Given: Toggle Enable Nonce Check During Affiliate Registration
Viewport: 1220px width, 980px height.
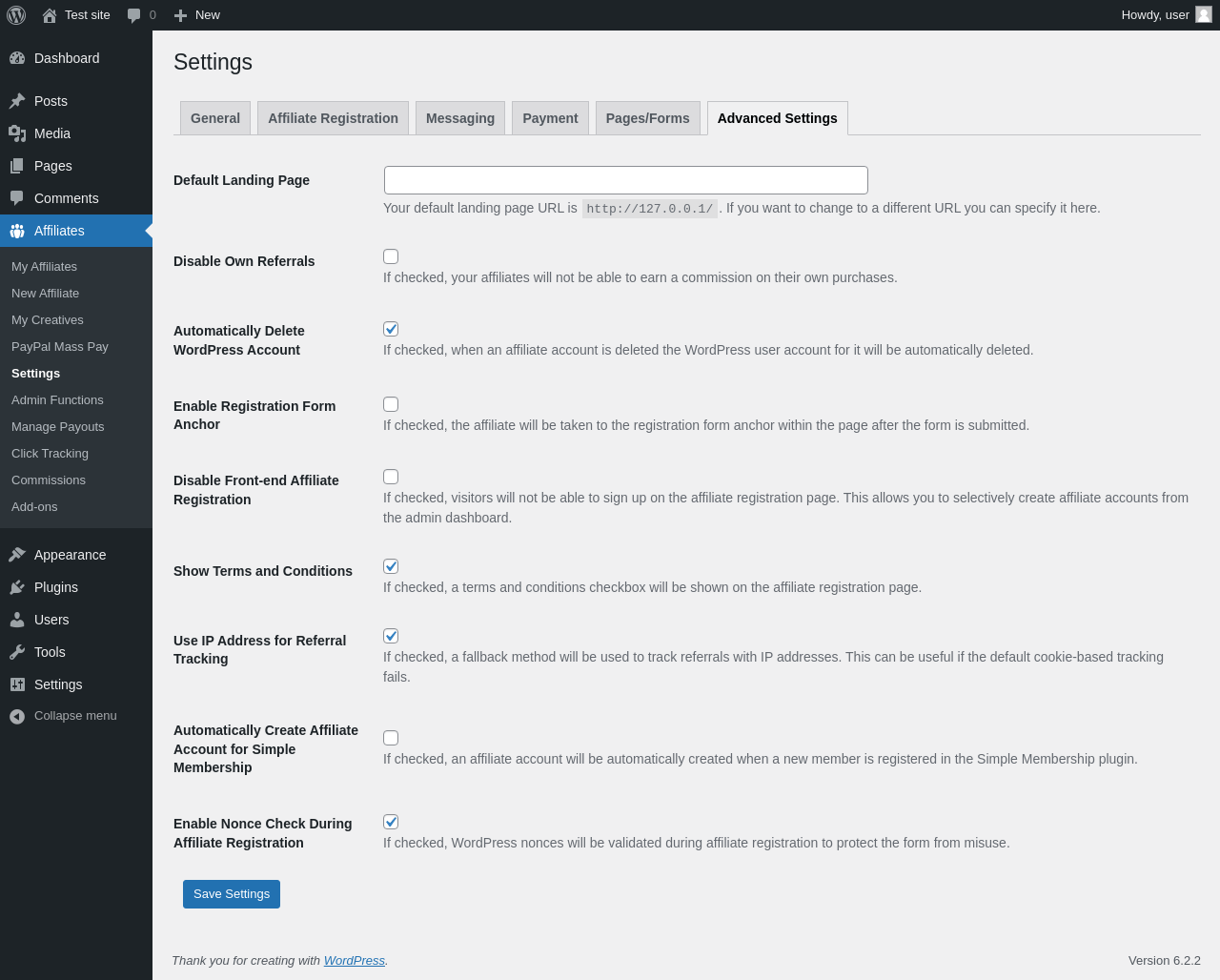Looking at the screenshot, I should click(x=391, y=822).
